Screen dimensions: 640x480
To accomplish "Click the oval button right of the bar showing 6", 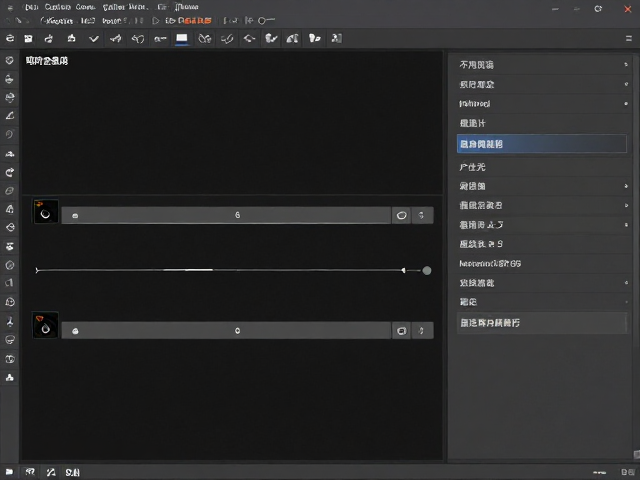I will point(401,215).
